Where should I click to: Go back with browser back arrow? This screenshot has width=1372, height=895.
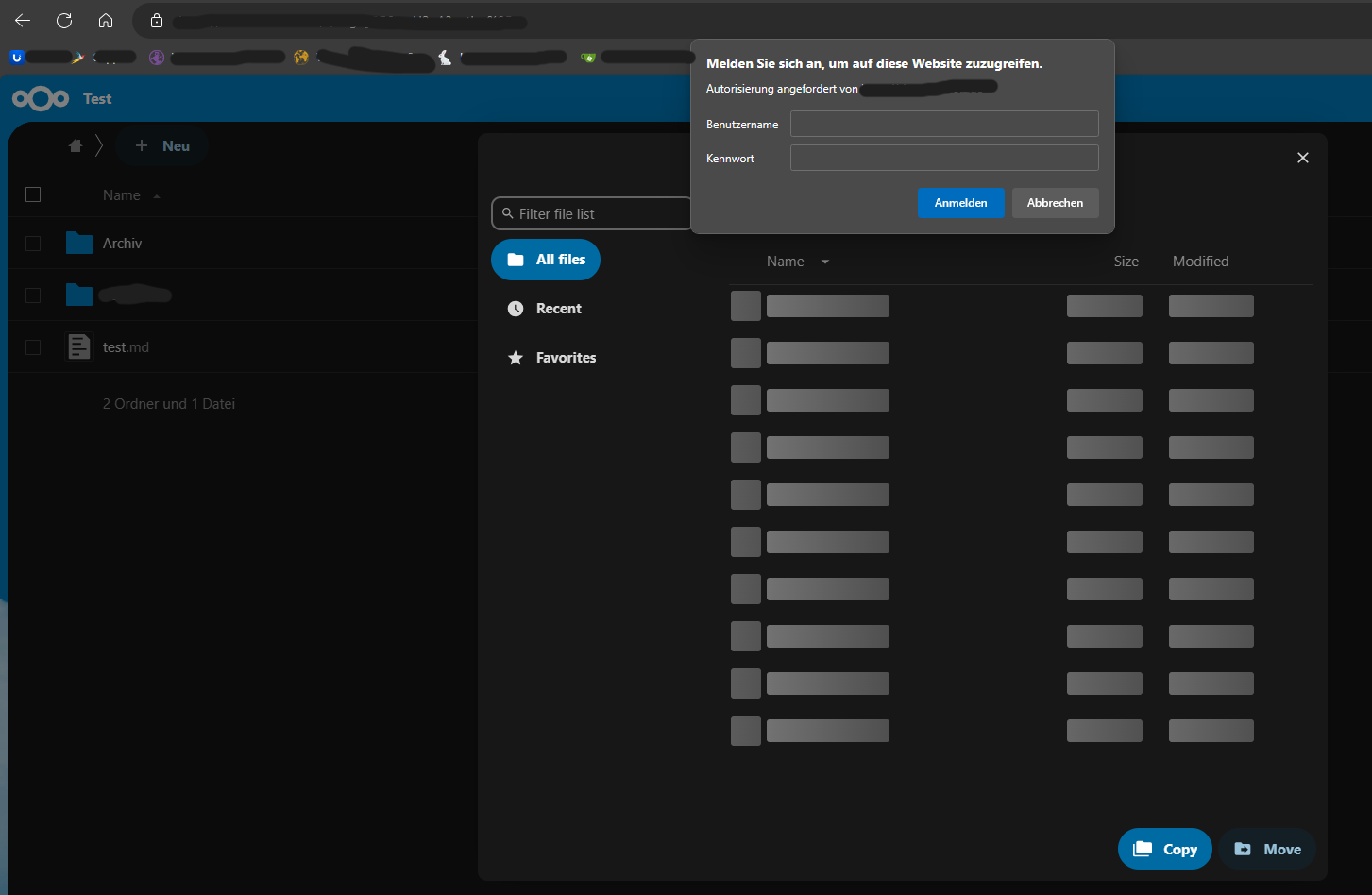(x=23, y=21)
